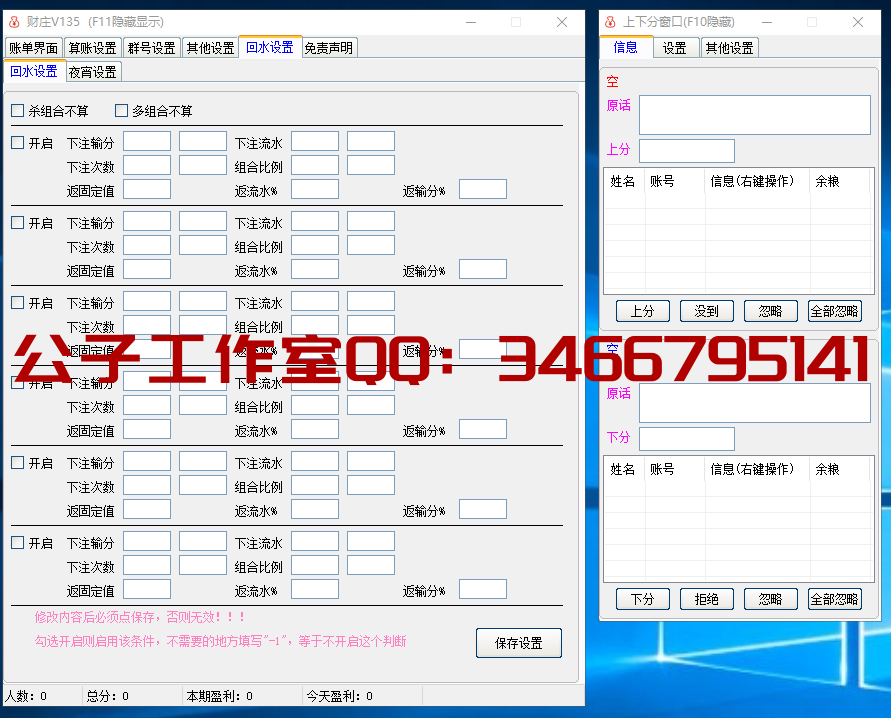The image size is (891, 718).
Task: Click 姓名 column header in upper list
Action: 623,181
